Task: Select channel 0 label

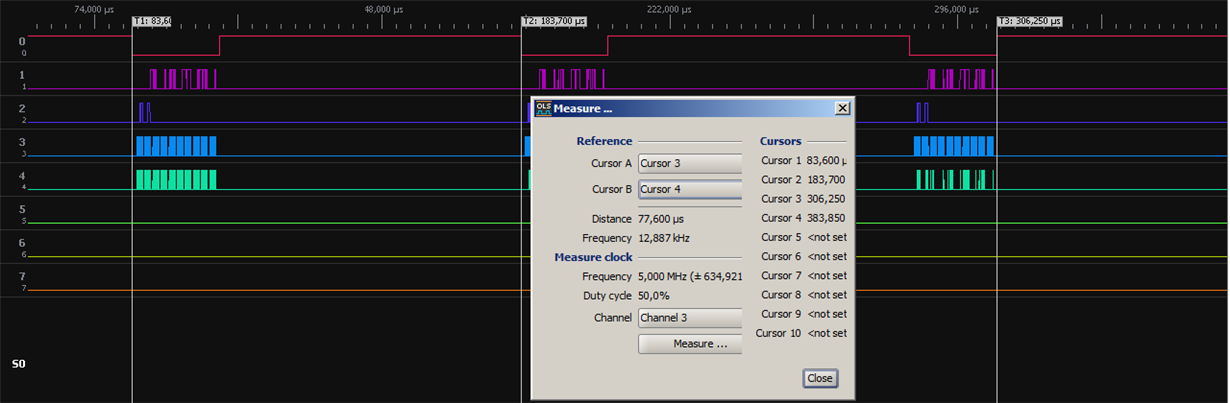Action: tap(22, 41)
